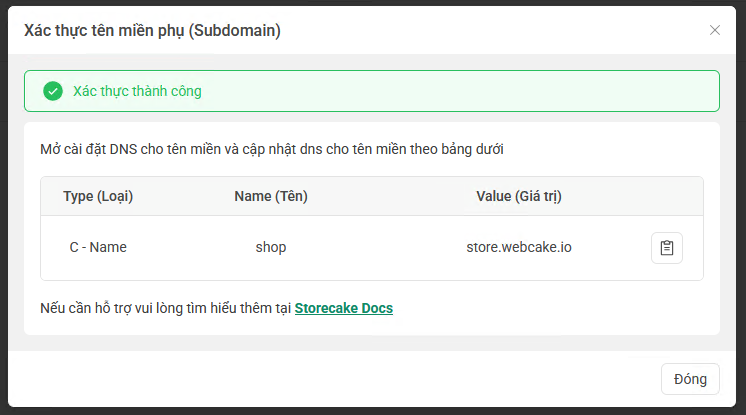Screen dimensions: 746x415
Task: Close the Subdomain dialog with the X icon
Action: [x=715, y=30]
